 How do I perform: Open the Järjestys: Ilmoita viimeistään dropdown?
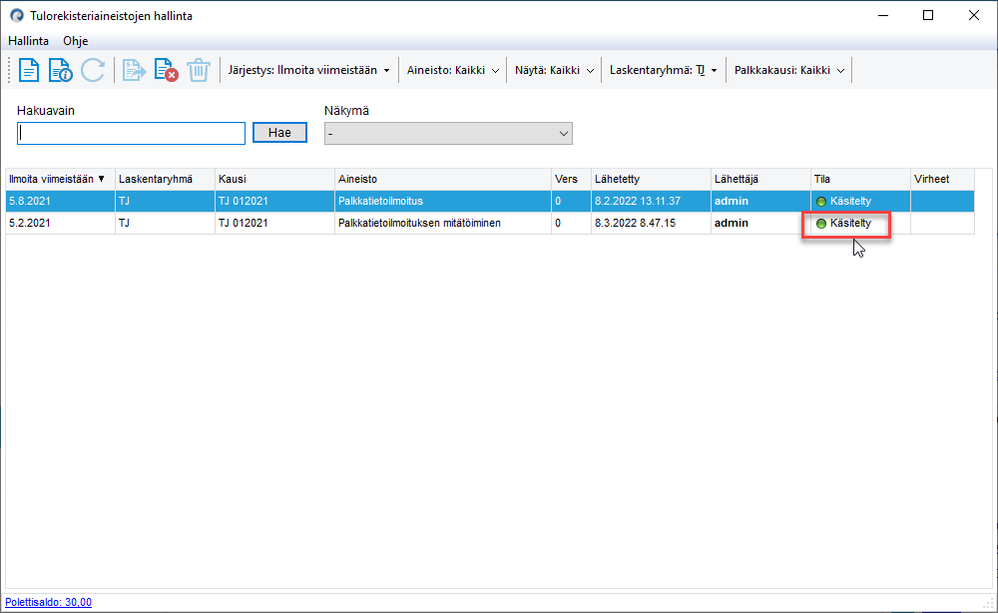click(x=309, y=70)
